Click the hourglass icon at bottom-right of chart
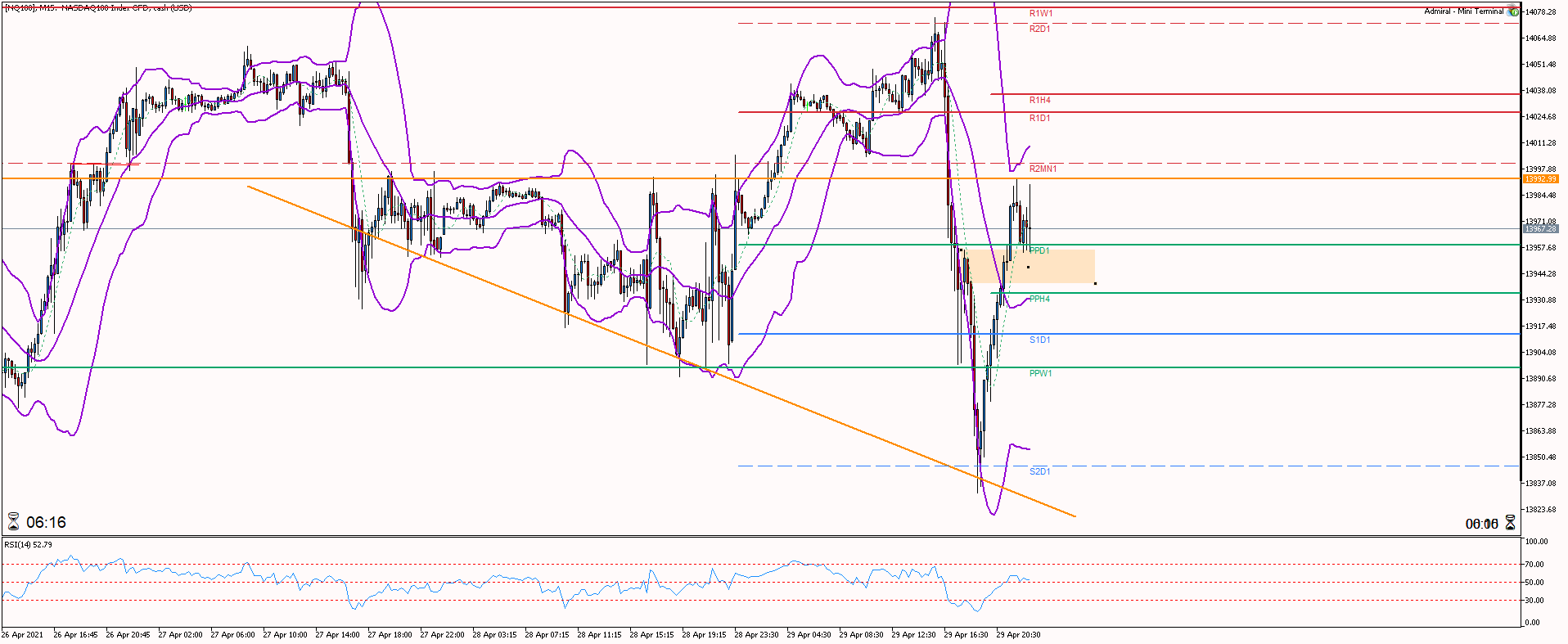The image size is (1568, 644). 1510,523
